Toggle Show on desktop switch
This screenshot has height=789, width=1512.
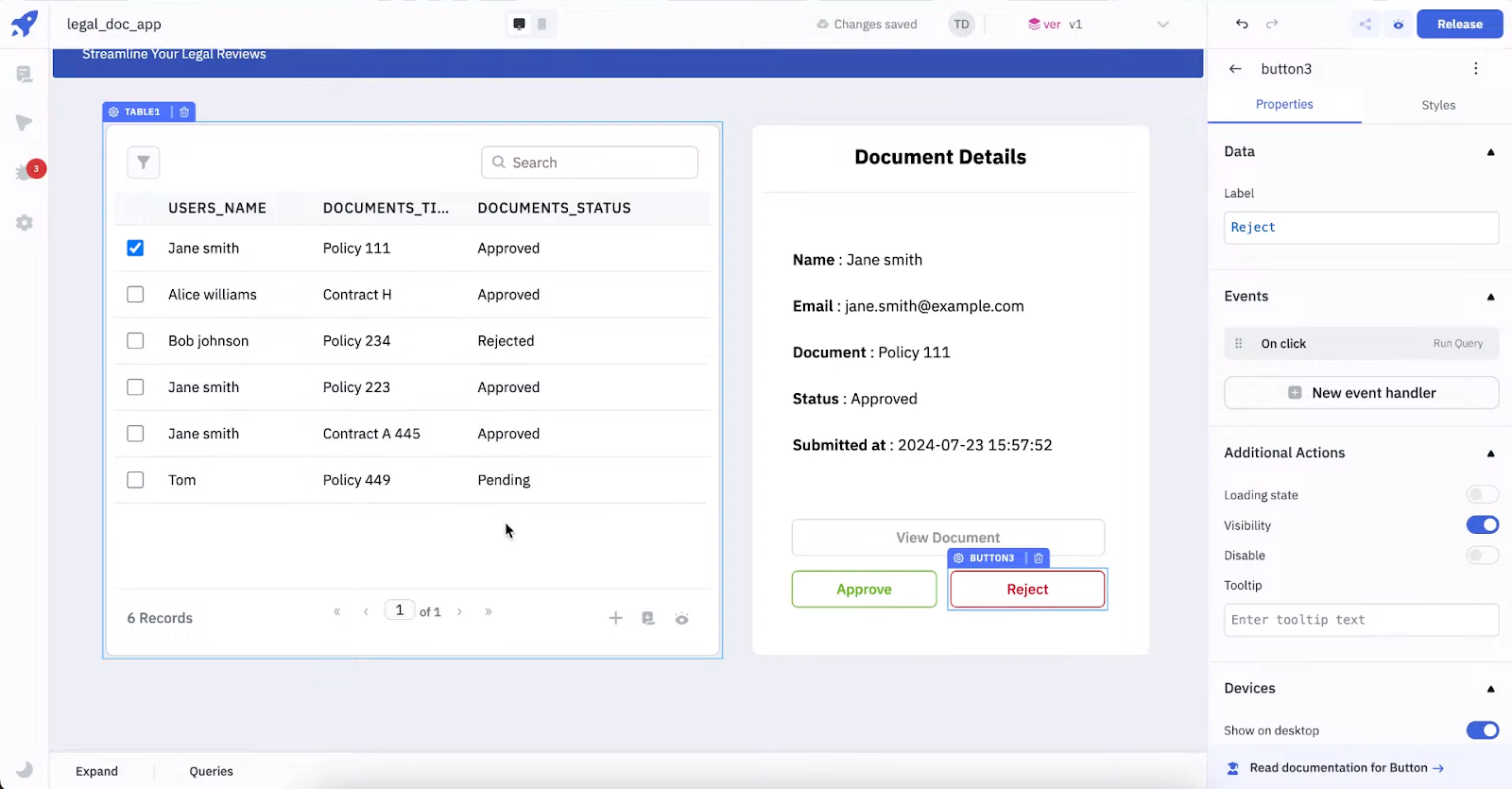(1482, 729)
